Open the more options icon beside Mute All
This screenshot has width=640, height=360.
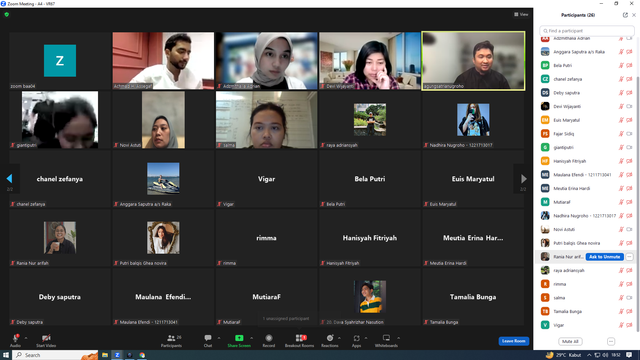pyautogui.click(x=611, y=341)
